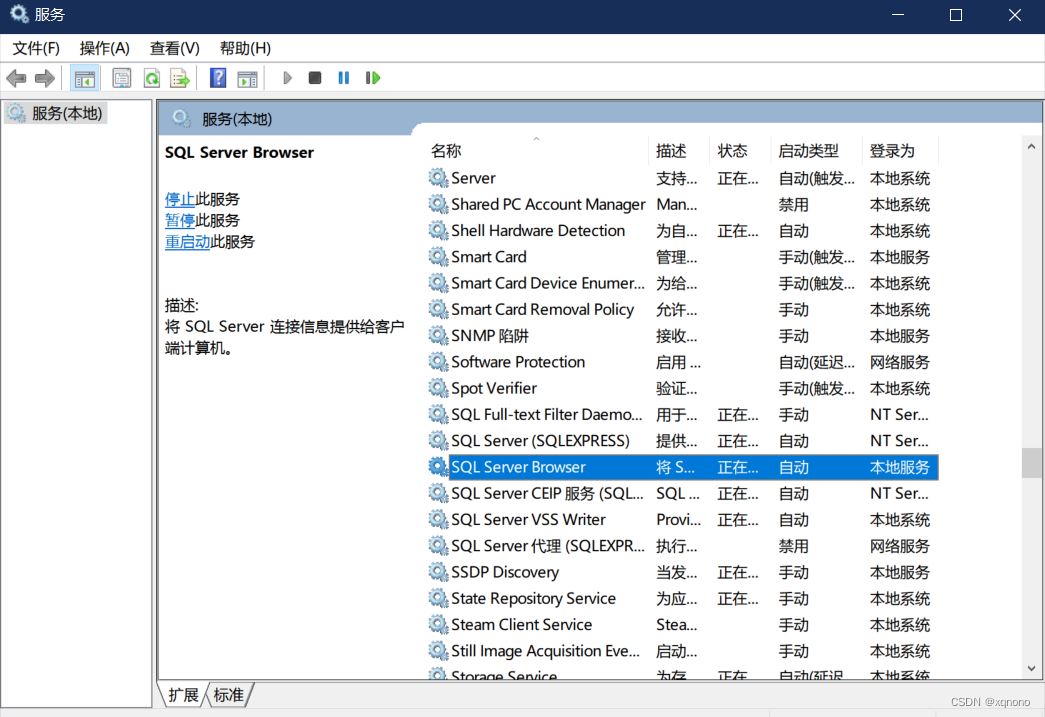Screen dimensions: 1045x717
Task: Toggle the action pane toolbar icon
Action: (247, 79)
